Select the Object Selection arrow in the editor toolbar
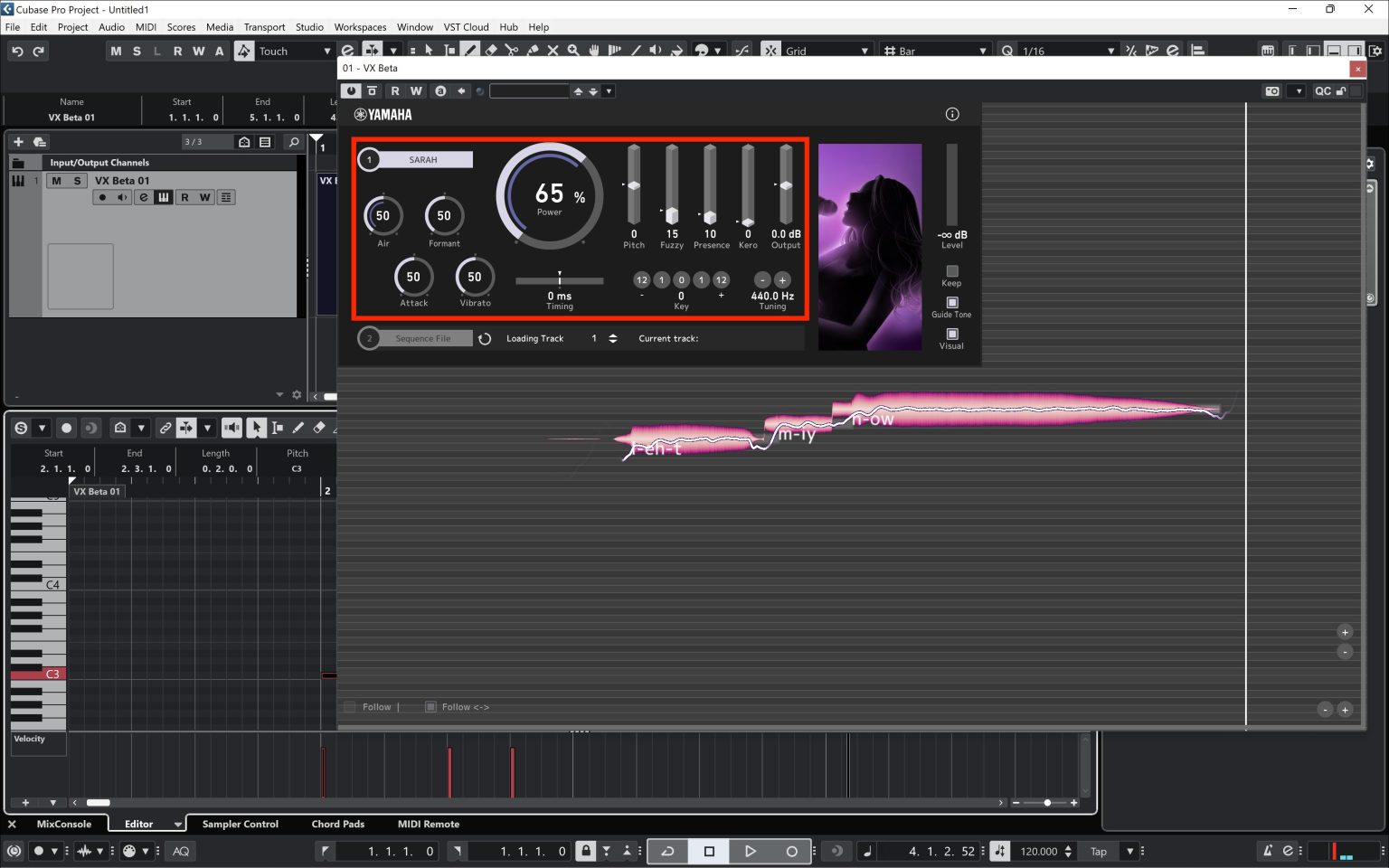Screen dimensions: 1389x868 (257, 427)
